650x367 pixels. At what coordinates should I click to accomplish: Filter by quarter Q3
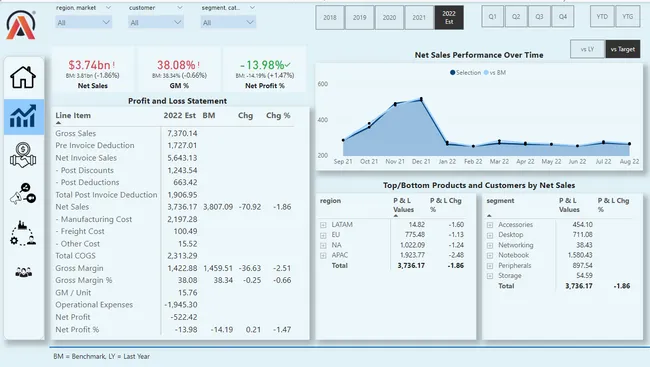click(539, 17)
